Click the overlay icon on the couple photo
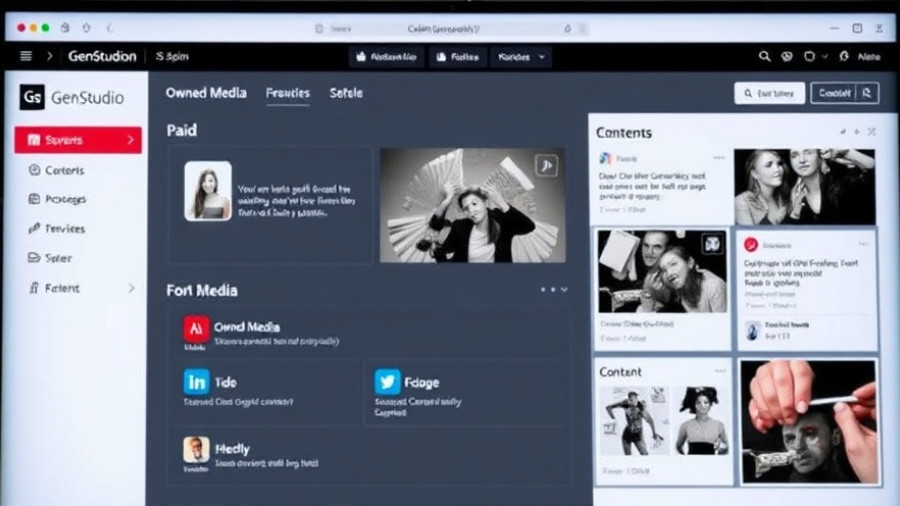The width and height of the screenshot is (900, 506). [x=711, y=244]
